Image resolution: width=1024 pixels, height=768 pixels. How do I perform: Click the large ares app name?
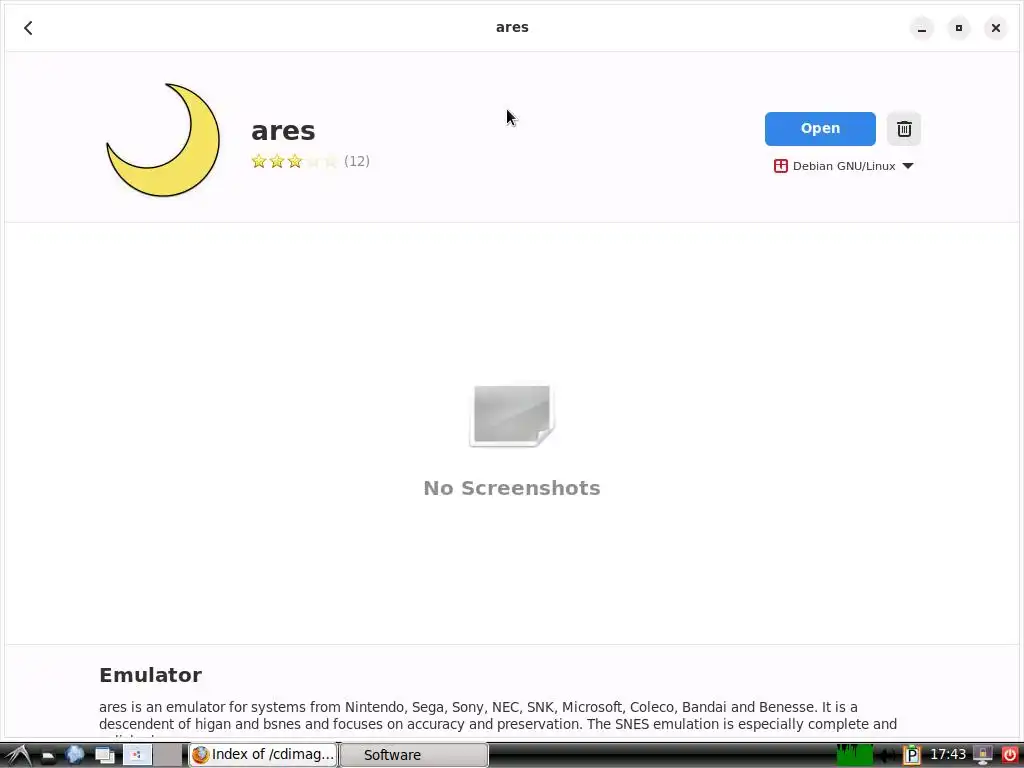click(x=283, y=131)
